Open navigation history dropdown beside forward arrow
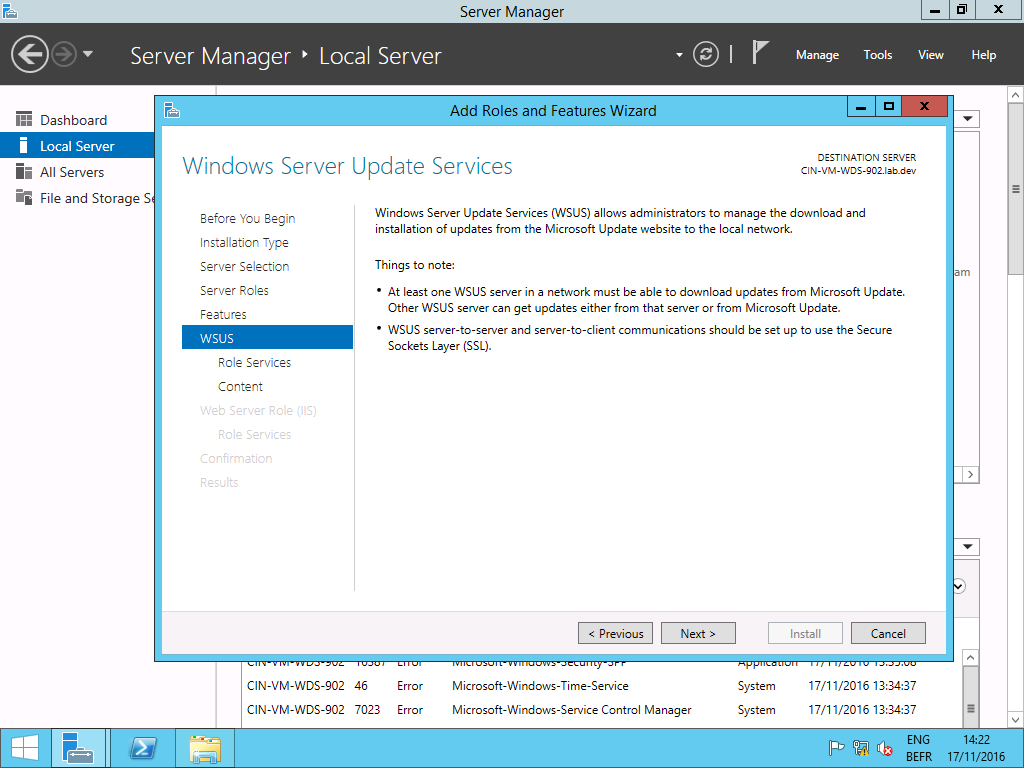Viewport: 1024px width, 768px height. point(88,54)
